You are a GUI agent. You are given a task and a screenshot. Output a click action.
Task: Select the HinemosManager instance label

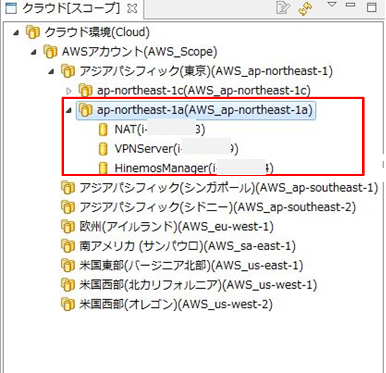[194, 168]
